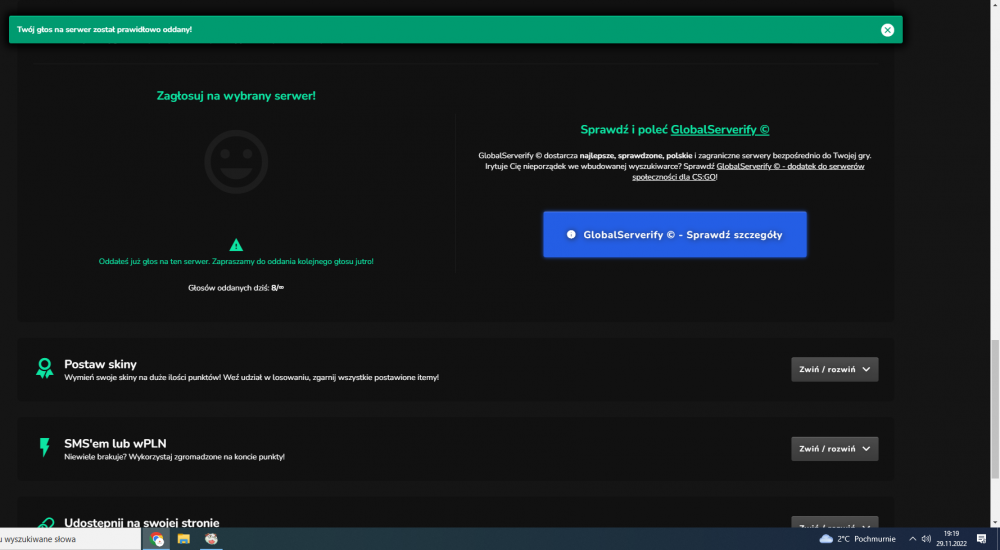This screenshot has width=1000, height=550.
Task: Click GlobalServerify © - Sprawdź szczegóły button
Action: click(675, 235)
